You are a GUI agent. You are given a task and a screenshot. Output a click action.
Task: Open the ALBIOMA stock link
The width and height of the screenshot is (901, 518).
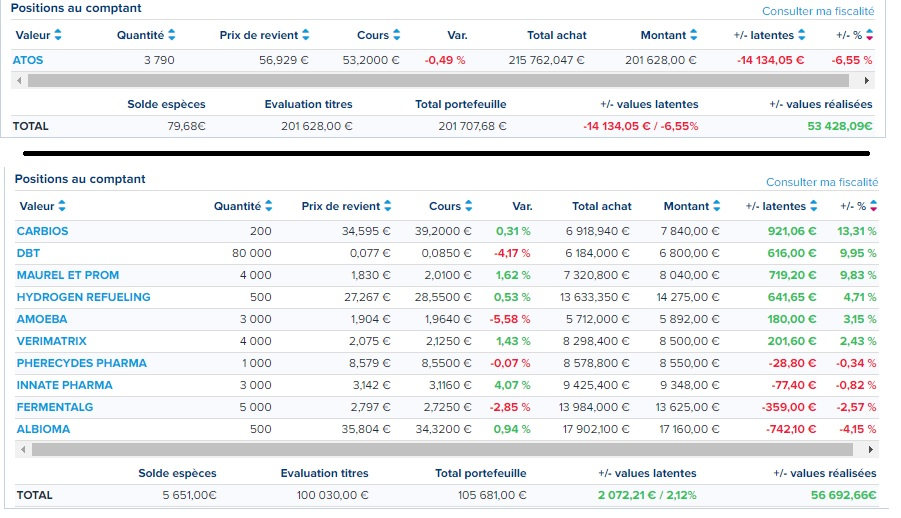tap(43, 429)
